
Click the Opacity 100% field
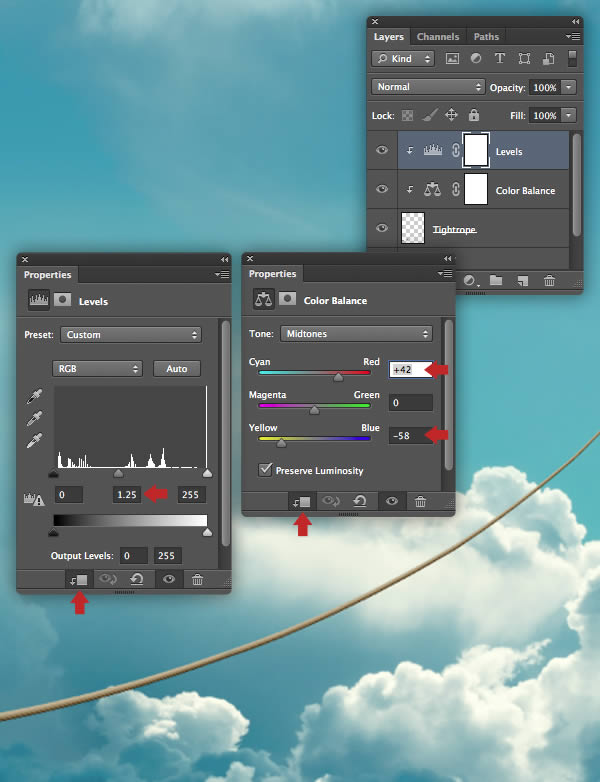[x=545, y=87]
